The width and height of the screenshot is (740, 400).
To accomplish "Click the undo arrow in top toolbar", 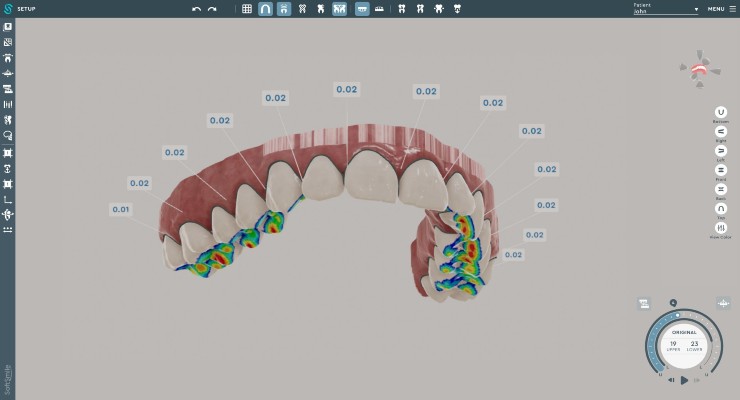I will [x=197, y=9].
